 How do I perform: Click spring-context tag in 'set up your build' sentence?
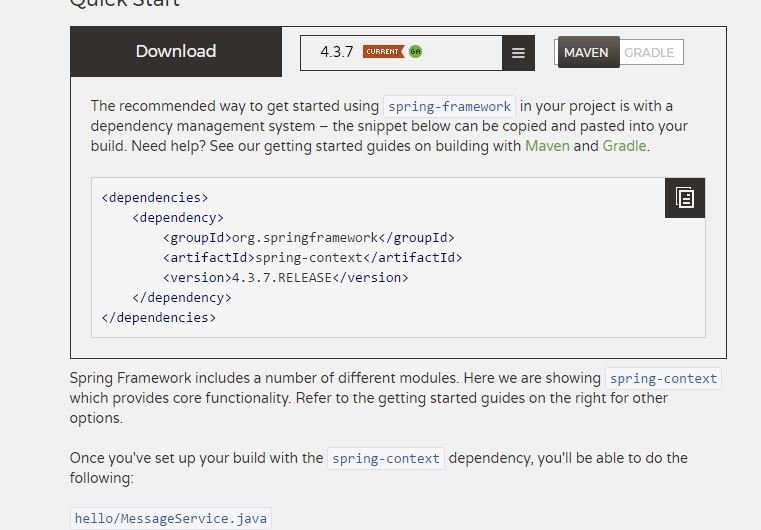[x=386, y=459]
